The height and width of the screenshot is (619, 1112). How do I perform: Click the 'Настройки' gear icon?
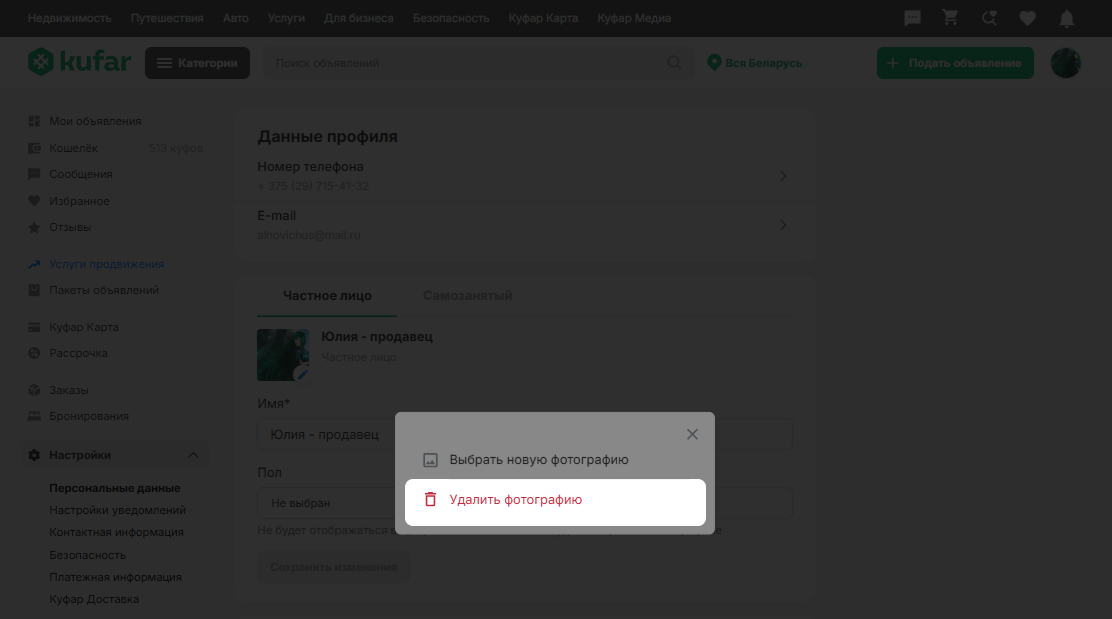tap(34, 455)
